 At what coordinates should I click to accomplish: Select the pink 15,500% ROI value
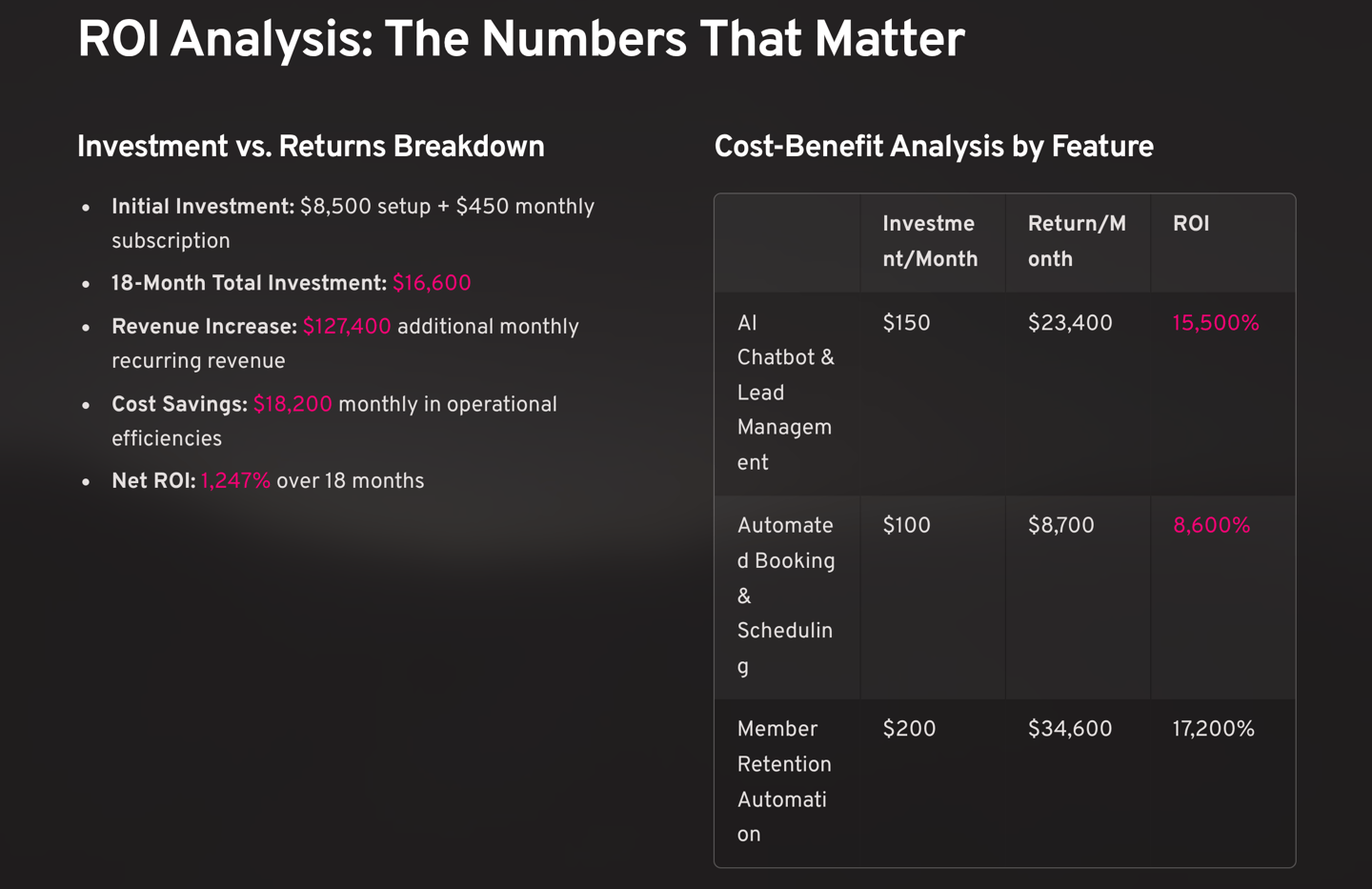tap(1216, 323)
